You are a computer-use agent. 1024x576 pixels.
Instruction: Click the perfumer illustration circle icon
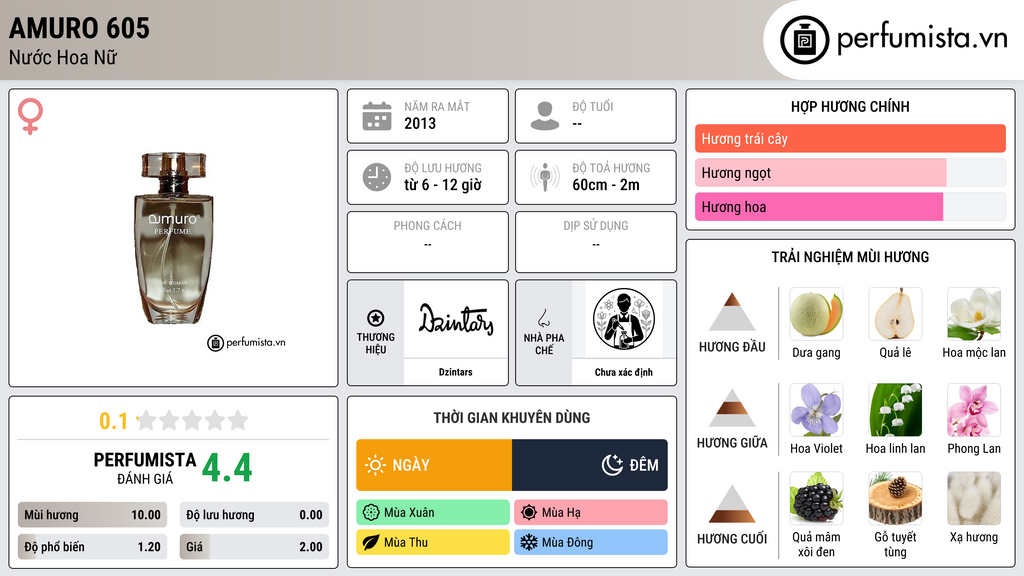pos(624,319)
